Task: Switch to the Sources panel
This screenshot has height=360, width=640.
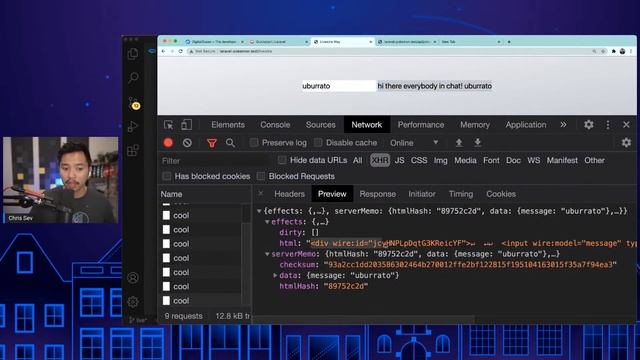Action: 320,125
